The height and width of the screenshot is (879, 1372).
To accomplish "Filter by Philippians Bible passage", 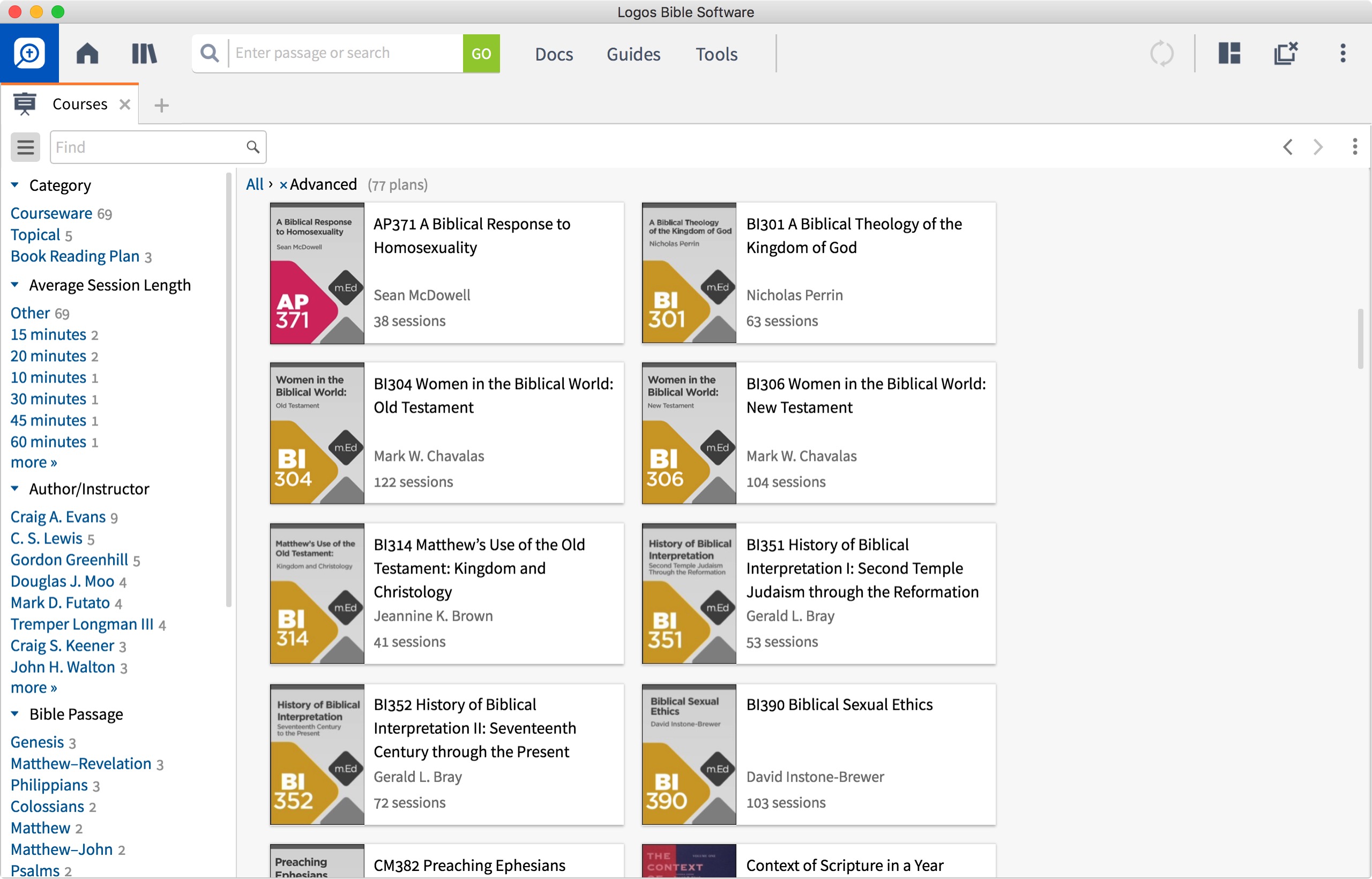I will (49, 785).
